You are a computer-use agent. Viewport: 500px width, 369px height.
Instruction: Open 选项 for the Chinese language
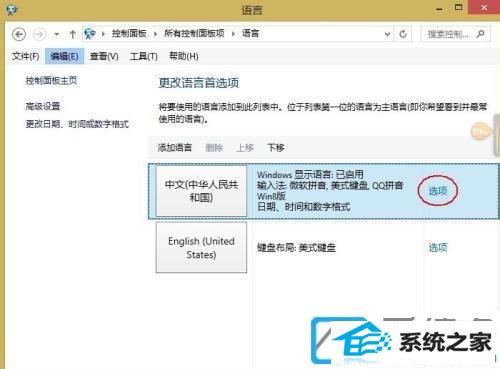(x=438, y=191)
